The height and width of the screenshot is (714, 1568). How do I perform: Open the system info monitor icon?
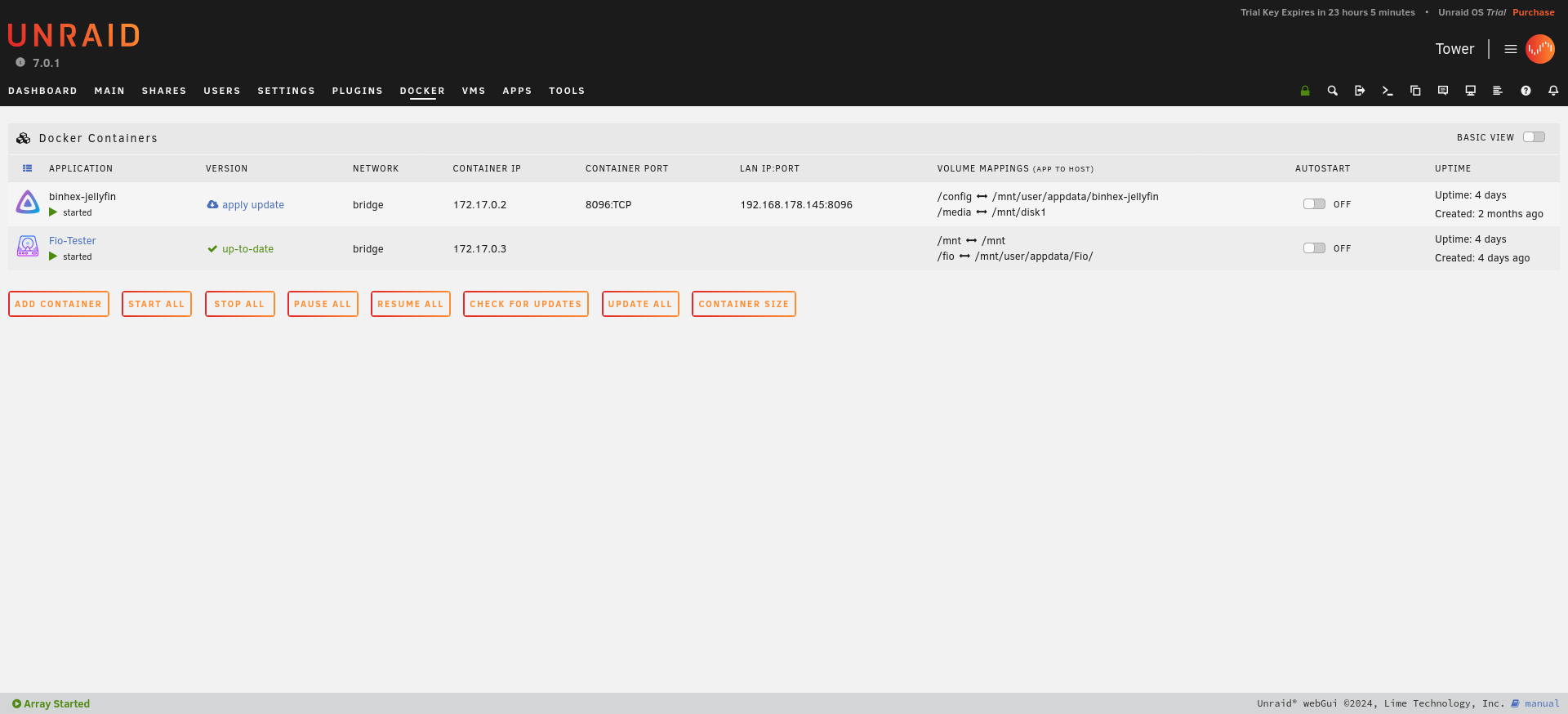pos(1470,91)
